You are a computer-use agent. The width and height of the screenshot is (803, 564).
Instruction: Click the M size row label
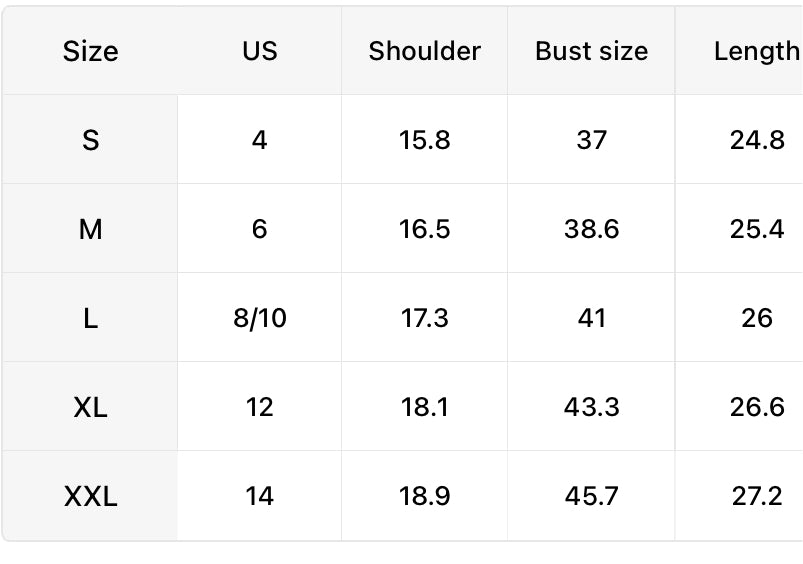(90, 229)
